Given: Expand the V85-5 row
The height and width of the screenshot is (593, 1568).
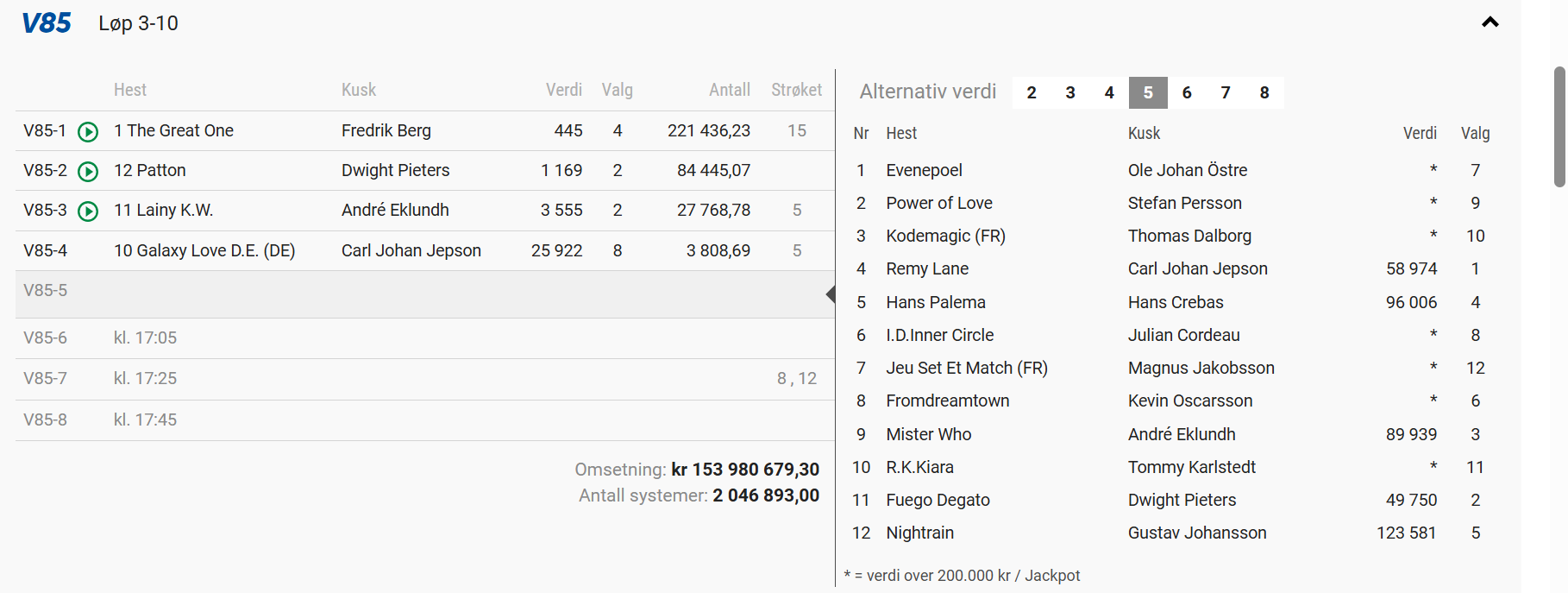Looking at the screenshot, I should coord(423,291).
